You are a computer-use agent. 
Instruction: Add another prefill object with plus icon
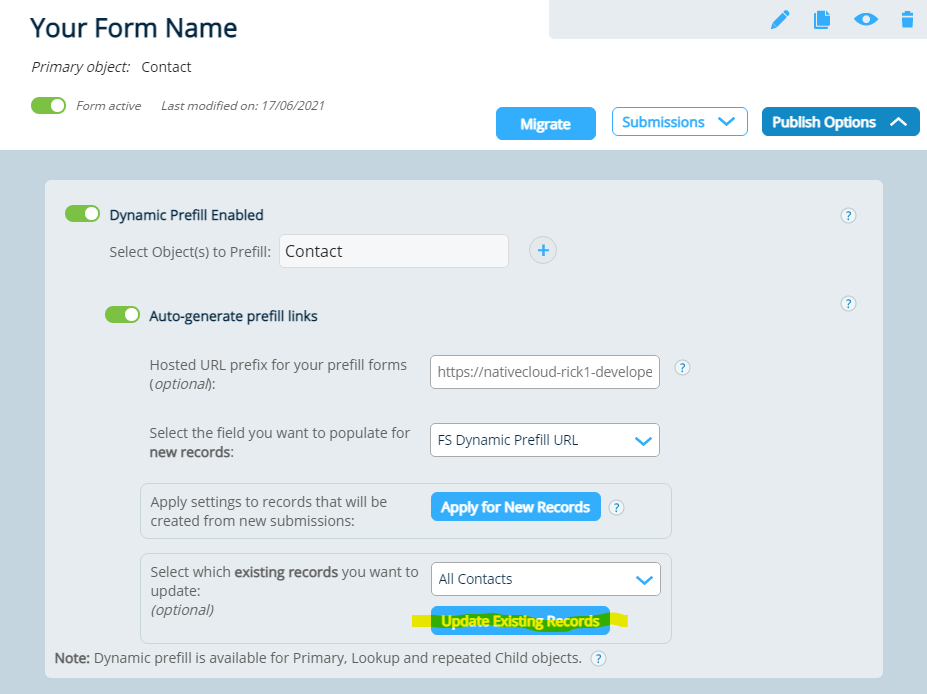pyautogui.click(x=543, y=251)
